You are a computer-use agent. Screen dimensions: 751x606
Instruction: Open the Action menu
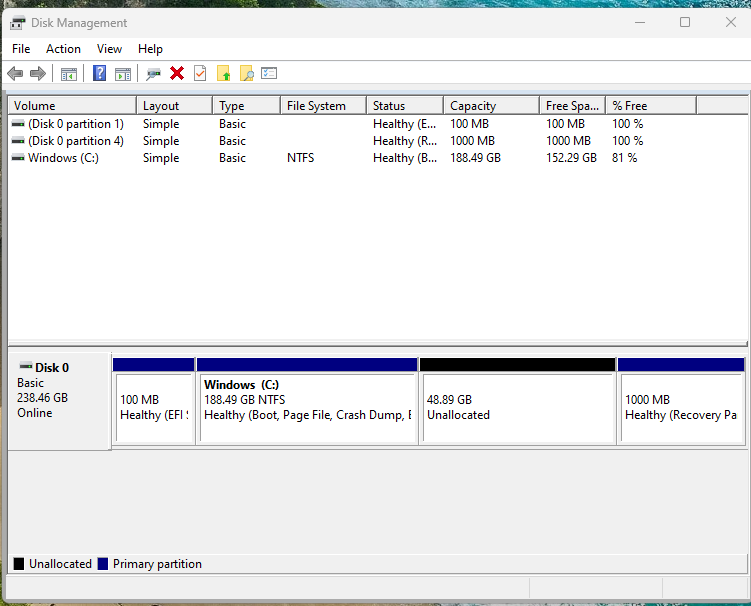(63, 49)
